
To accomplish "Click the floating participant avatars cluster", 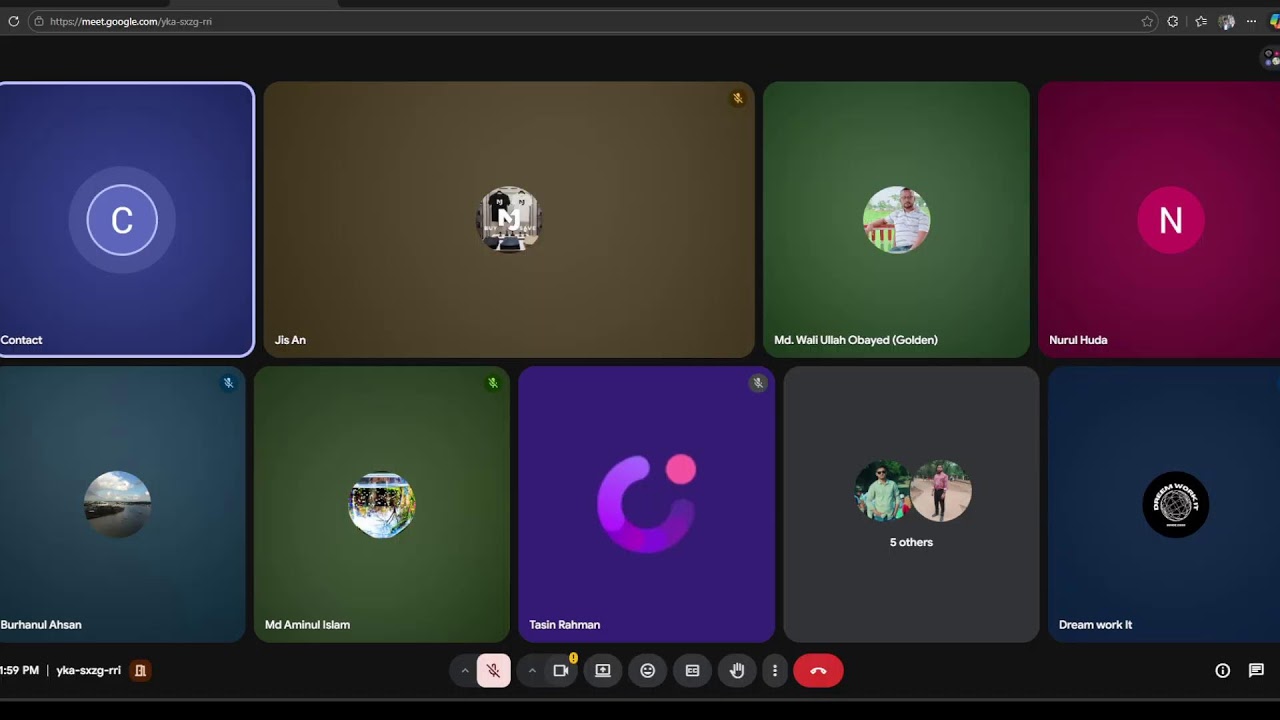I will (x=1270, y=57).
